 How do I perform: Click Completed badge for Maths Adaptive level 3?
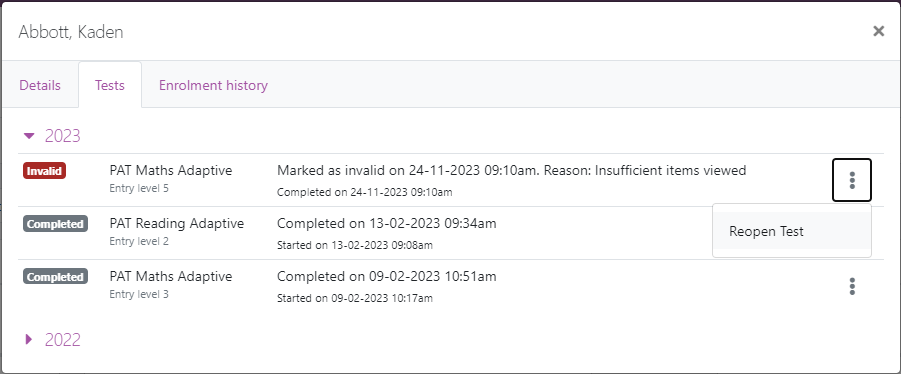click(55, 277)
